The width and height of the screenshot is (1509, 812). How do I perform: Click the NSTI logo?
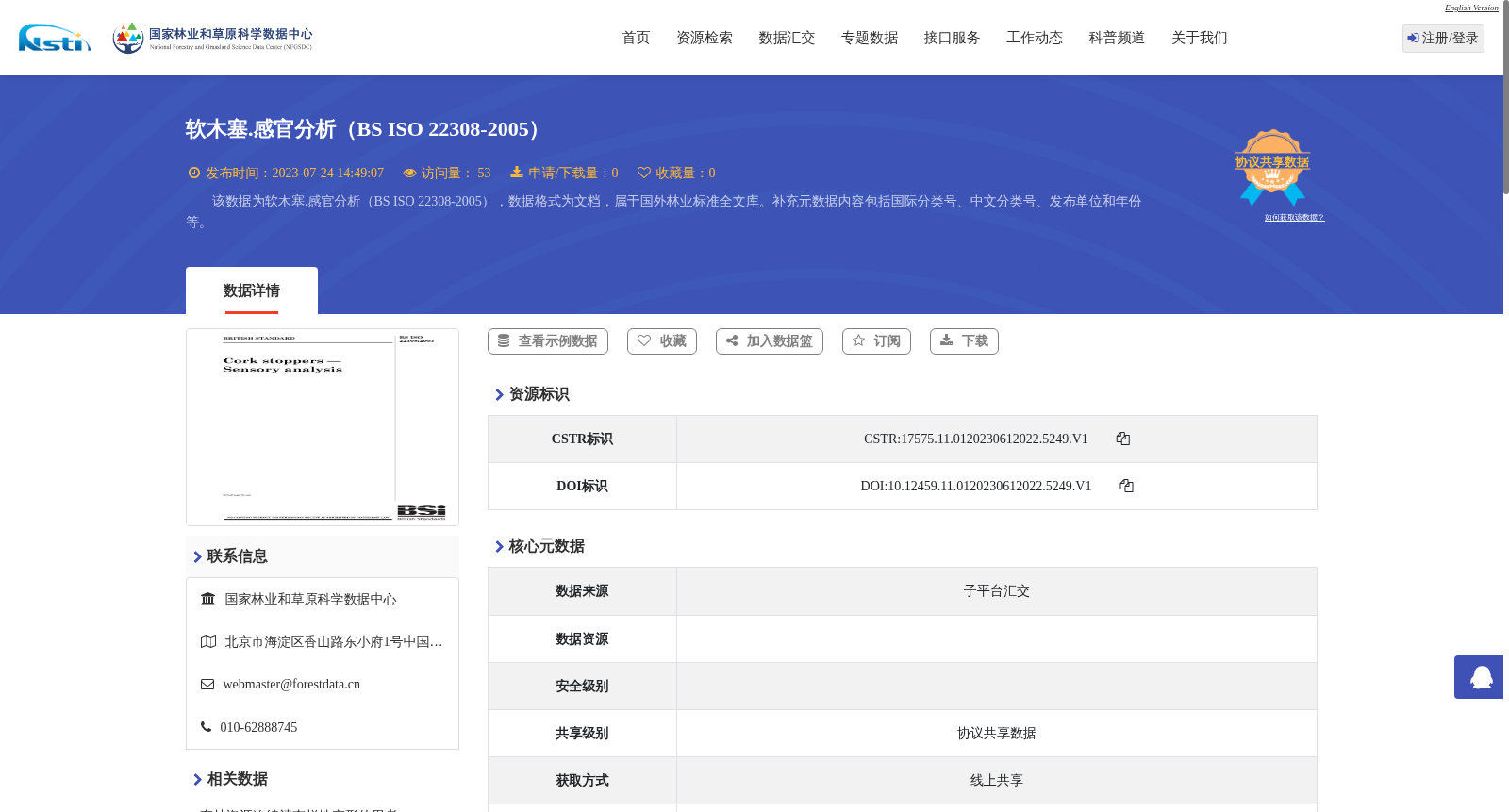[55, 38]
